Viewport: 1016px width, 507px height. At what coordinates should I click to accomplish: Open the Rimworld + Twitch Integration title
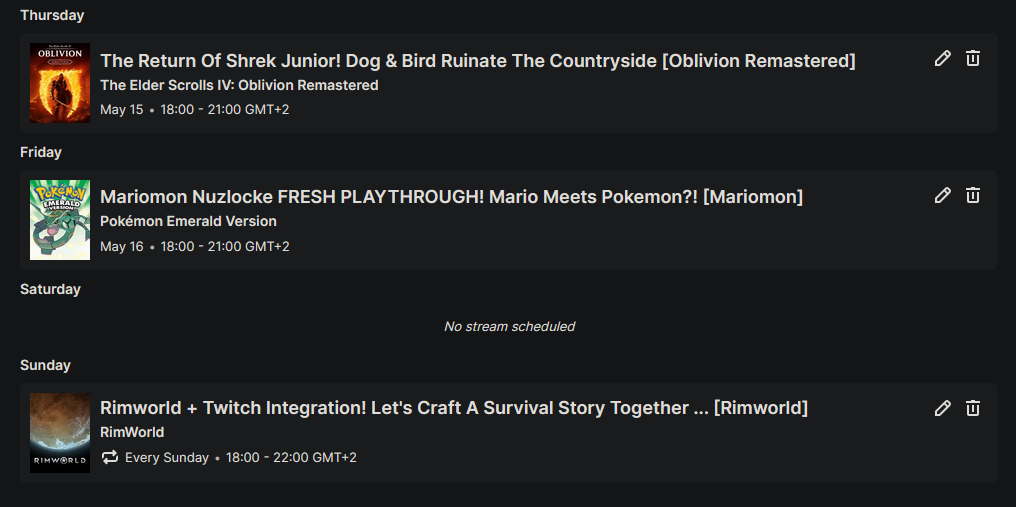tap(453, 408)
